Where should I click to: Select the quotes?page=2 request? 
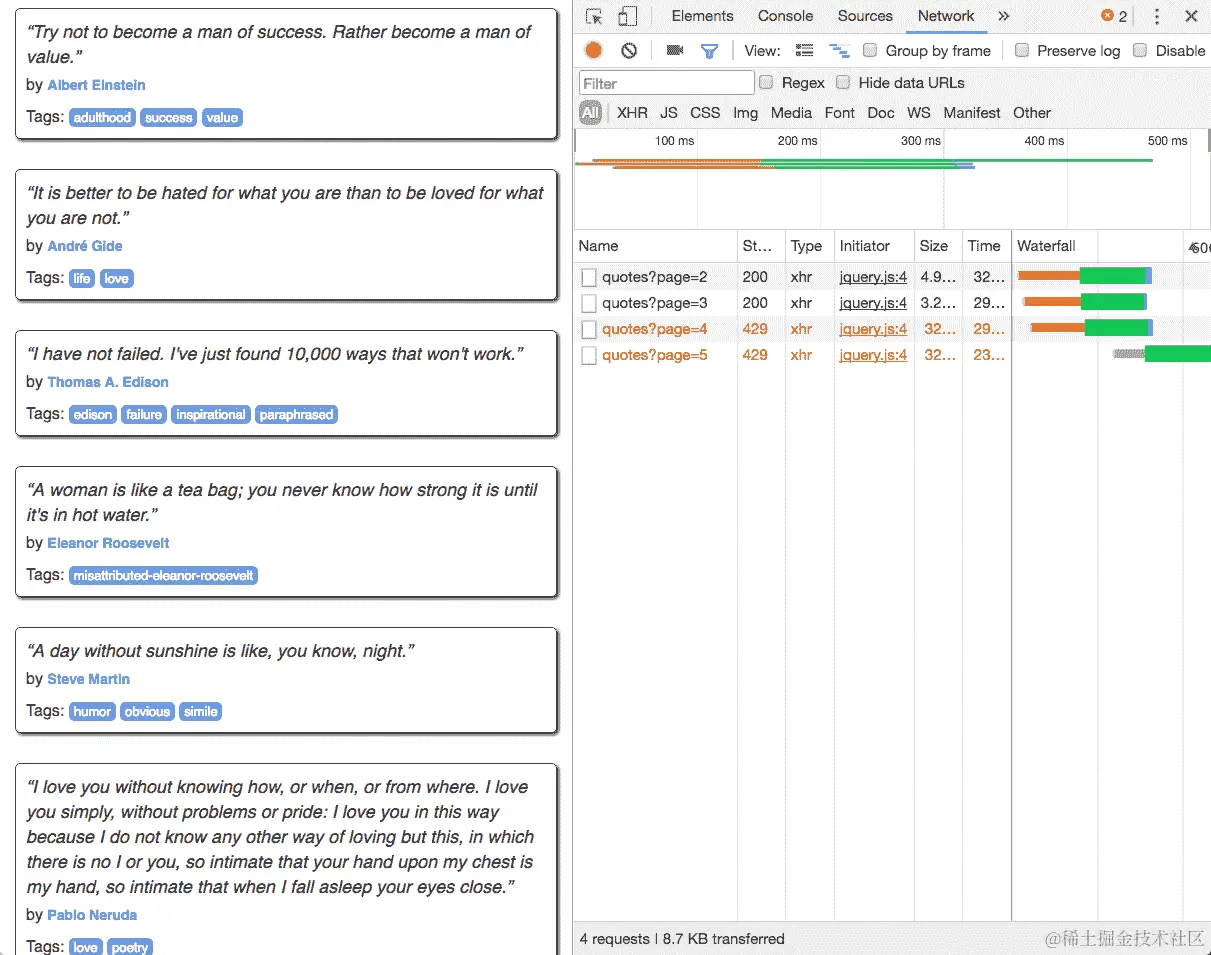click(655, 277)
